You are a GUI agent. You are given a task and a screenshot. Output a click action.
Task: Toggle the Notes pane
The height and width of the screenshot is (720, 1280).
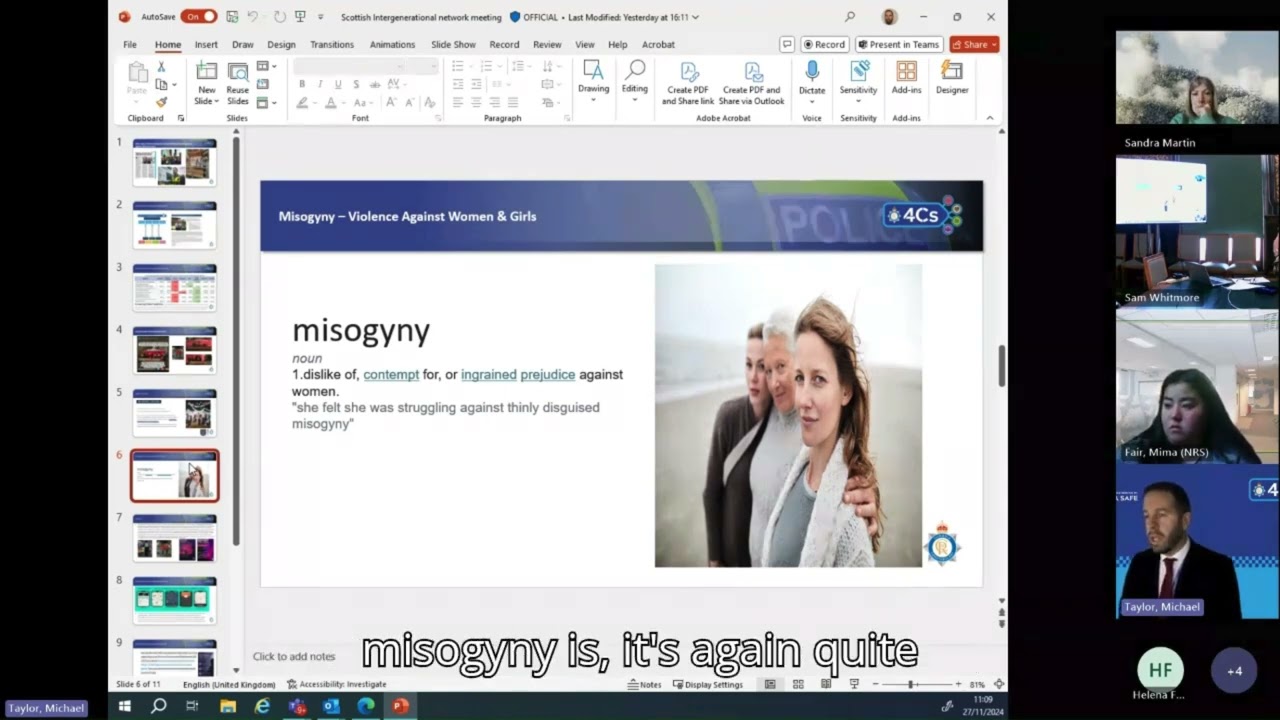[x=644, y=685]
